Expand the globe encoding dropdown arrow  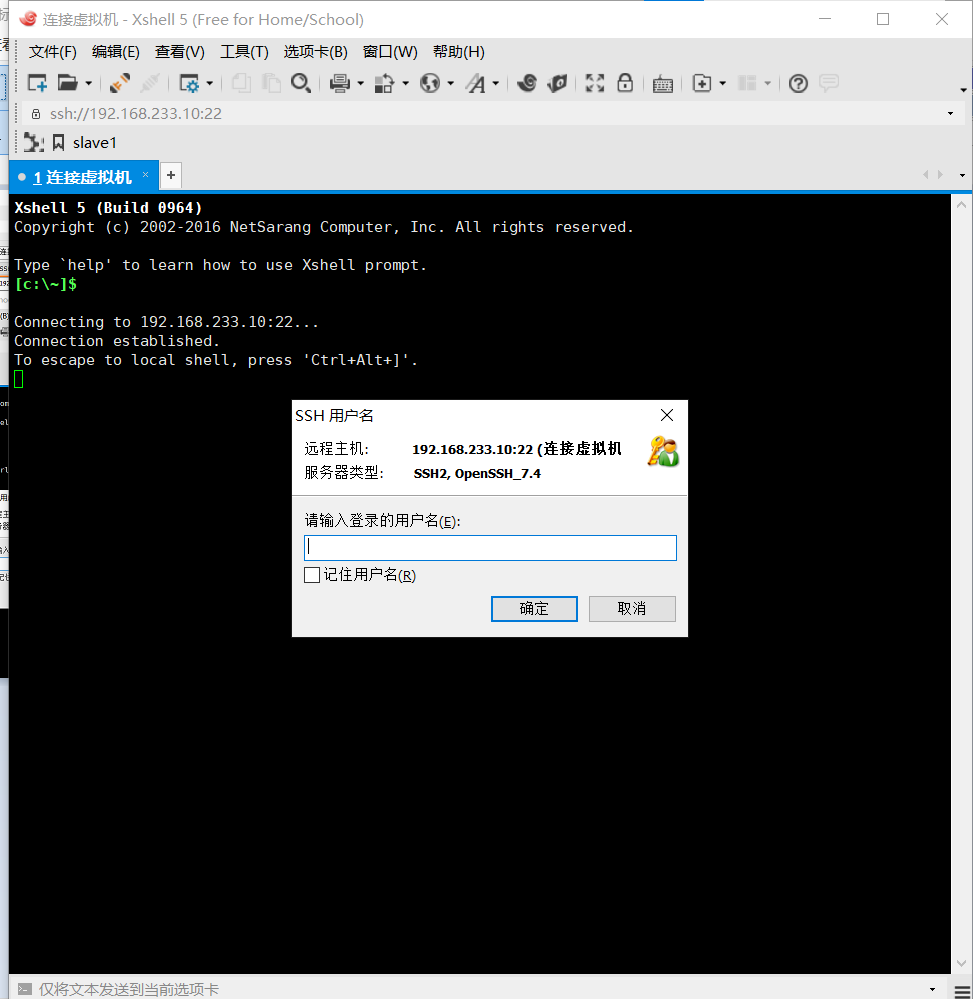pyautogui.click(x=450, y=83)
